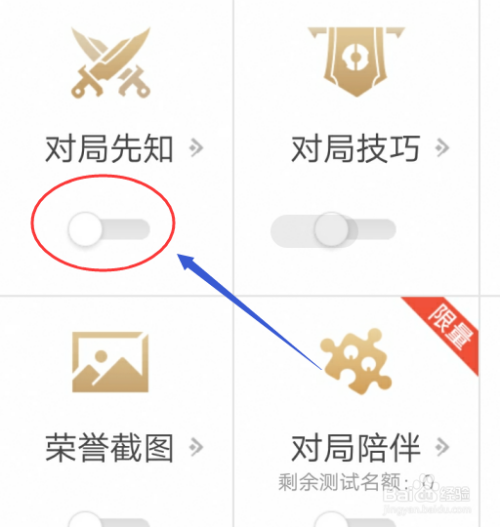The image size is (500, 527).
Task: Open the 对局陪伴 label
Action: (356, 447)
